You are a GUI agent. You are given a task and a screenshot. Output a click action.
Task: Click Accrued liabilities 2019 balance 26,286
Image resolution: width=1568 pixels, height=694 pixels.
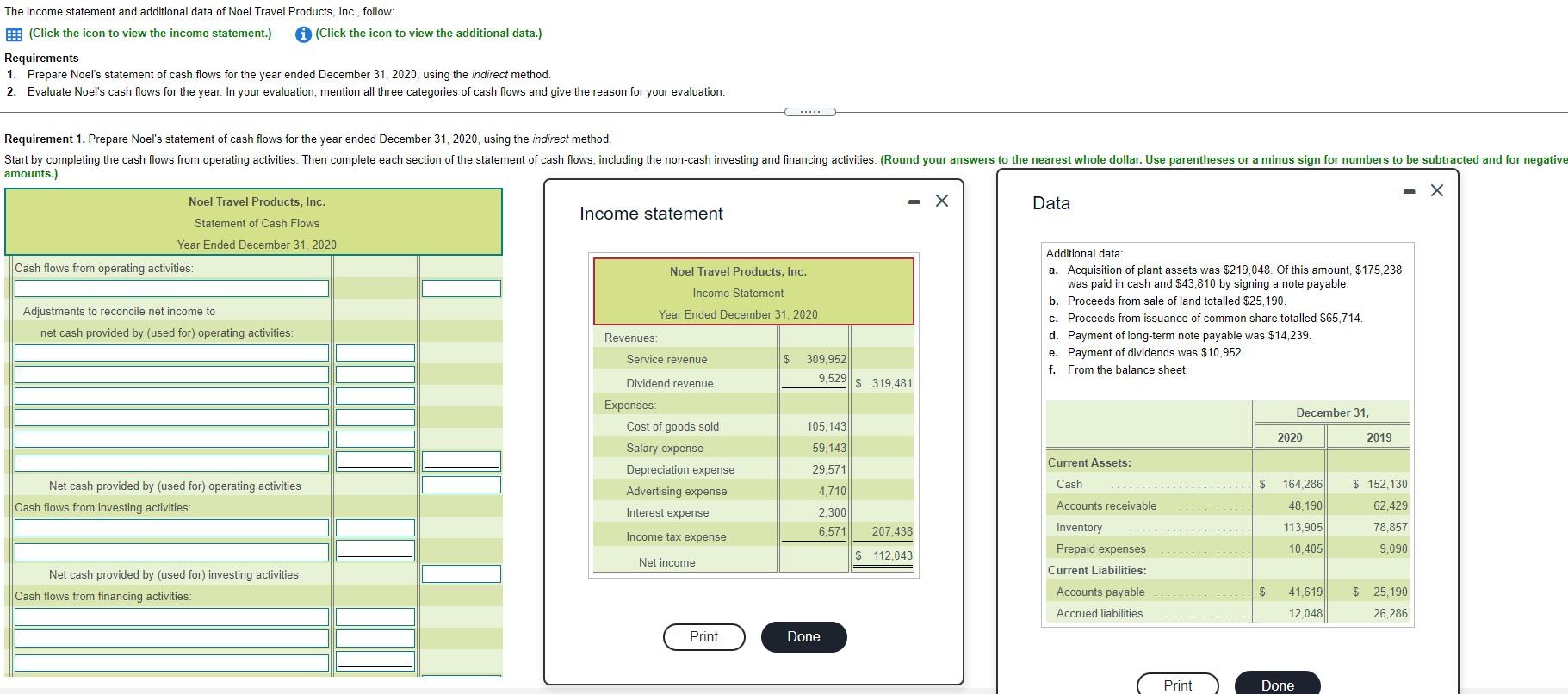point(1391,613)
